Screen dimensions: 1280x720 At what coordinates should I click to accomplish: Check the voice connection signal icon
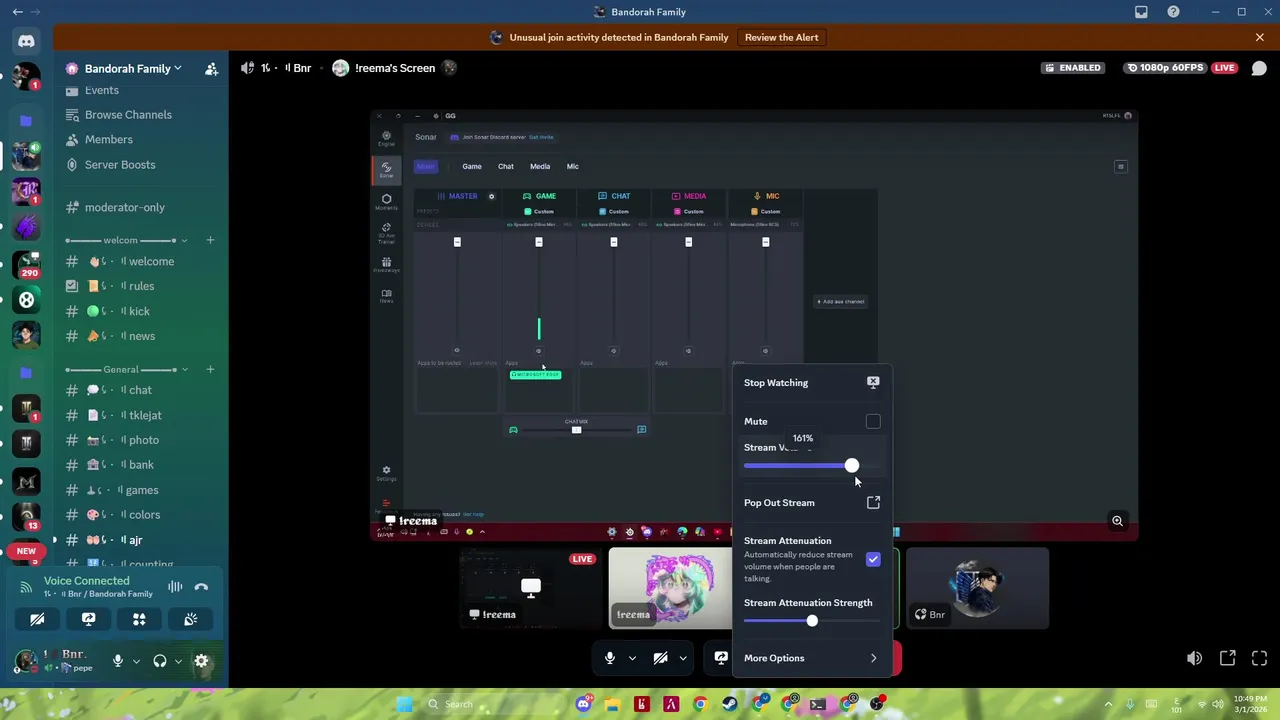point(27,587)
